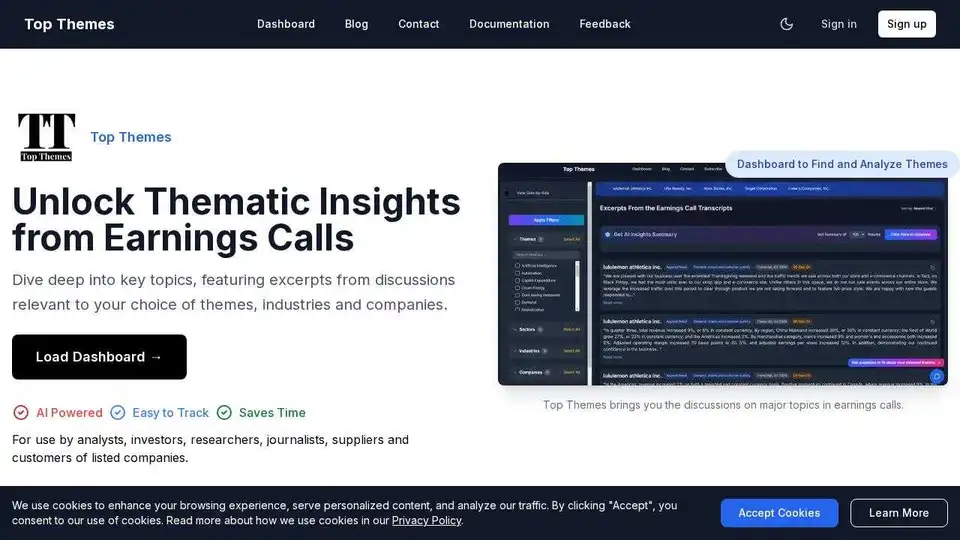Open the Feedback nav item
The width and height of the screenshot is (960, 540).
605,24
